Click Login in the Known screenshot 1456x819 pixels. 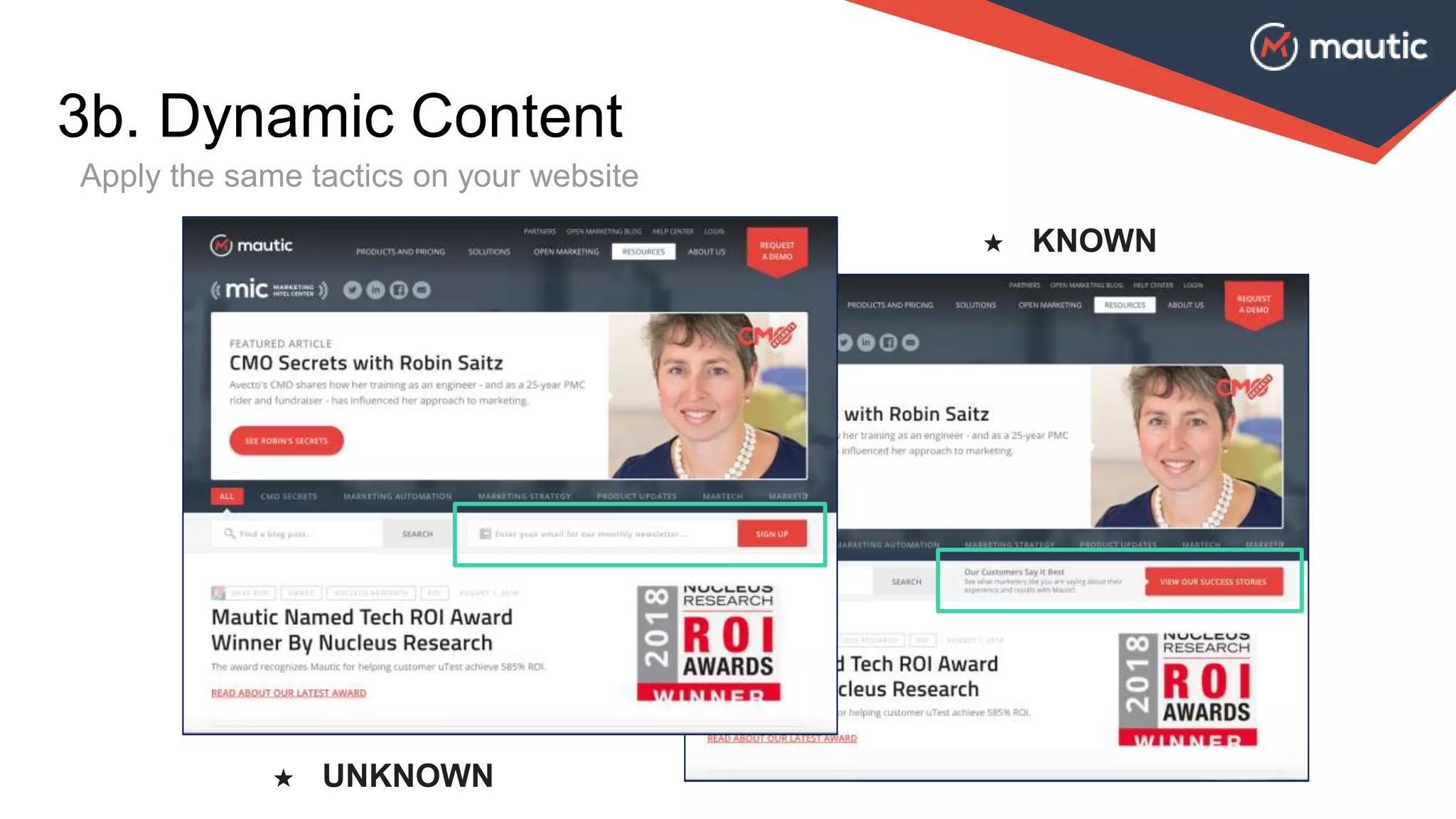point(1193,285)
